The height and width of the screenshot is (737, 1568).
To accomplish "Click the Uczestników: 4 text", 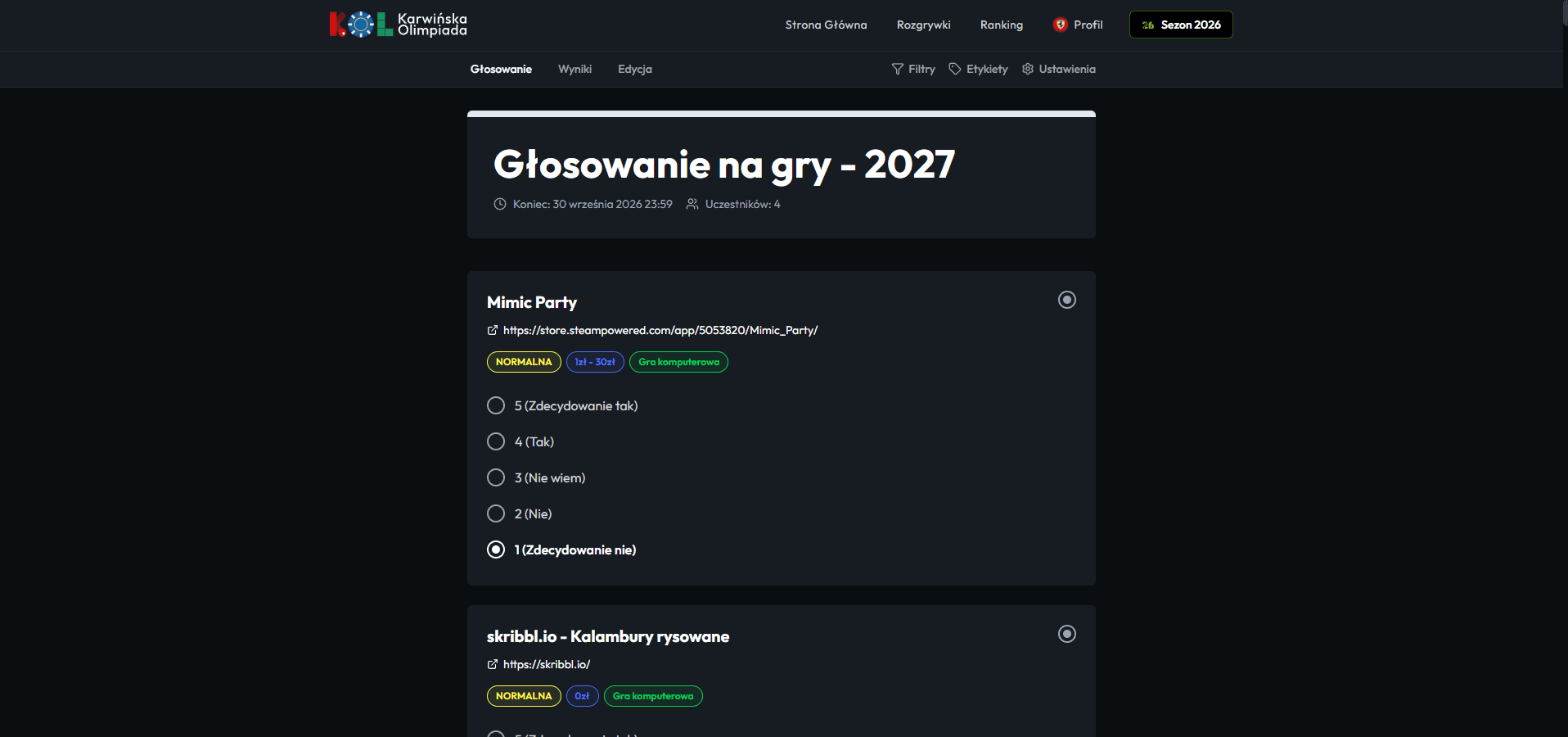I will pos(743,204).
